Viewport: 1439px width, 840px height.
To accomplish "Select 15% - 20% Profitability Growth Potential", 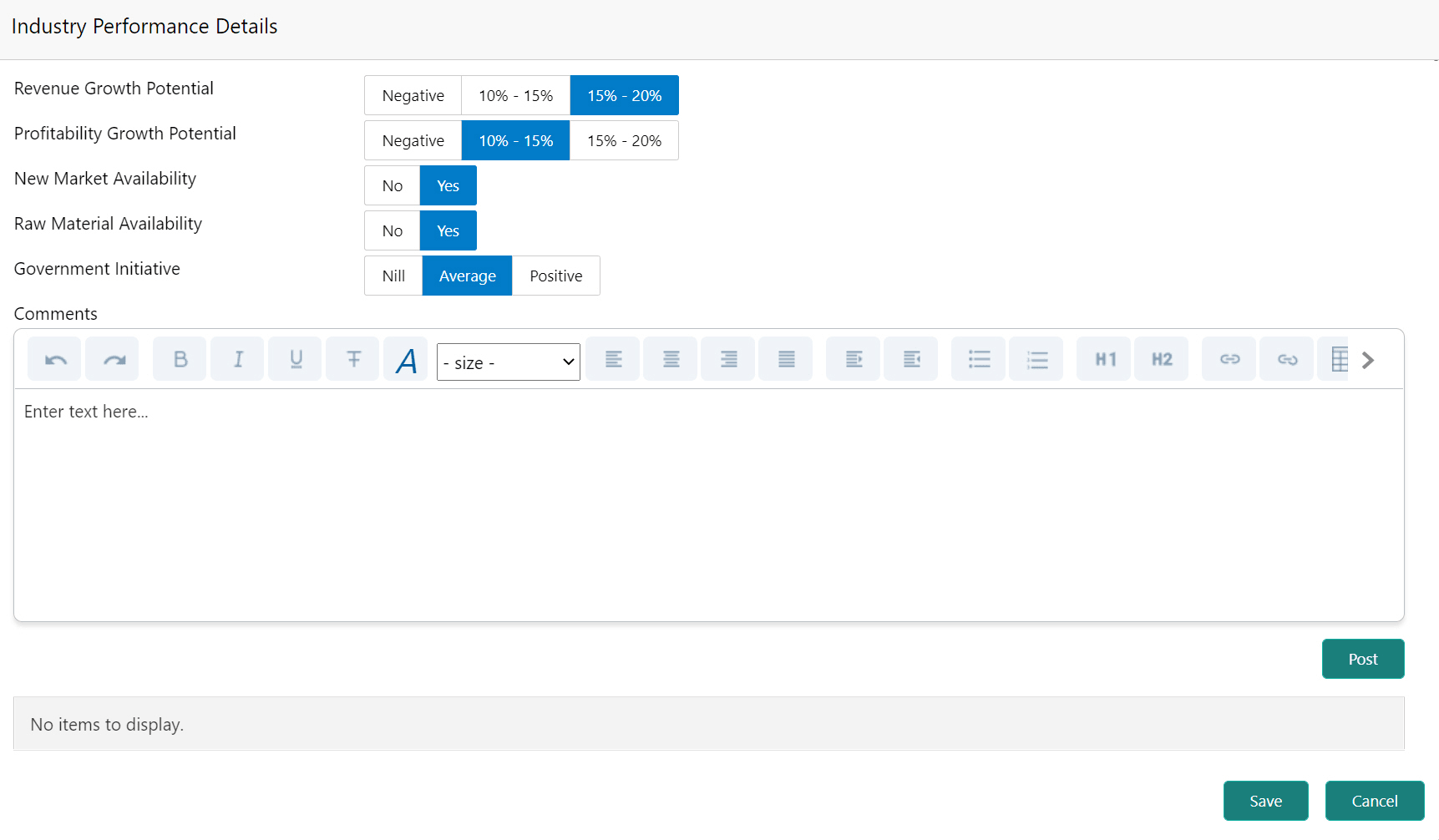I will pyautogui.click(x=624, y=140).
